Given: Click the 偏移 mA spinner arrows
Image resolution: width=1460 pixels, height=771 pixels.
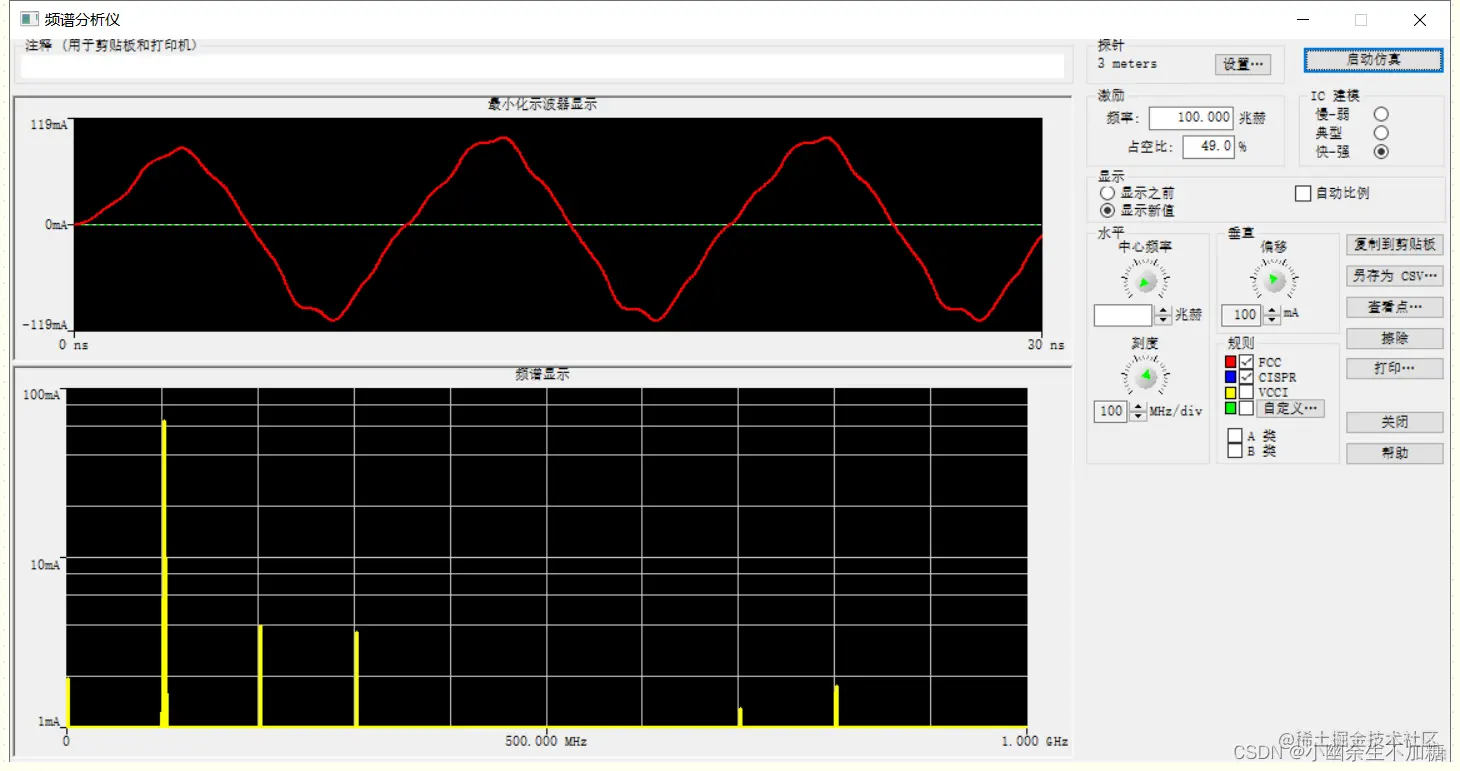Looking at the screenshot, I should click(x=1271, y=315).
